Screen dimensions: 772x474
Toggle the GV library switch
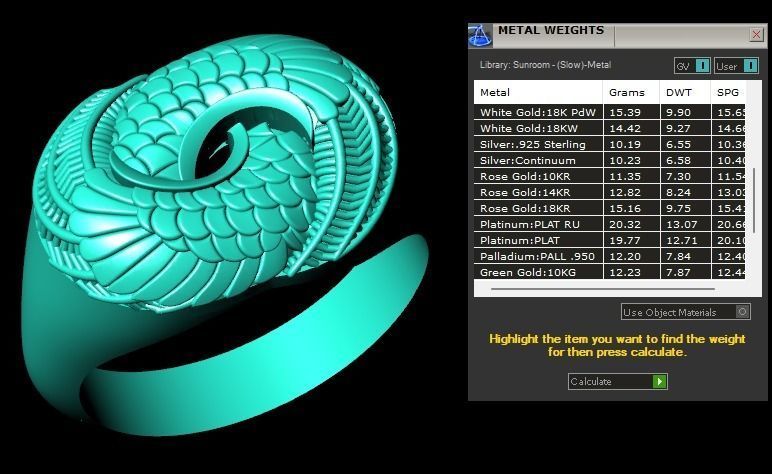[692, 66]
